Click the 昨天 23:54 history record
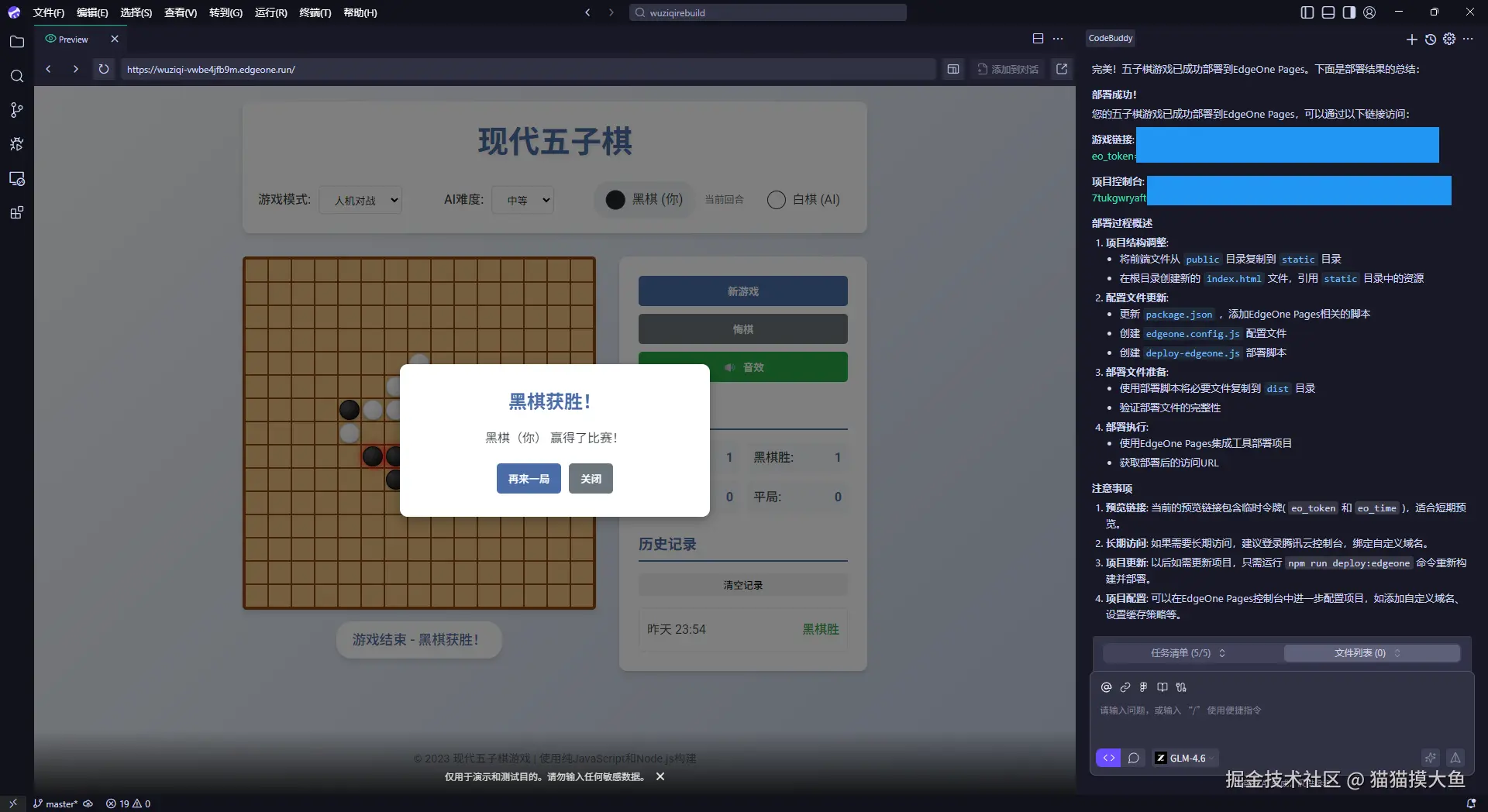This screenshot has width=1488, height=812. pos(743,629)
